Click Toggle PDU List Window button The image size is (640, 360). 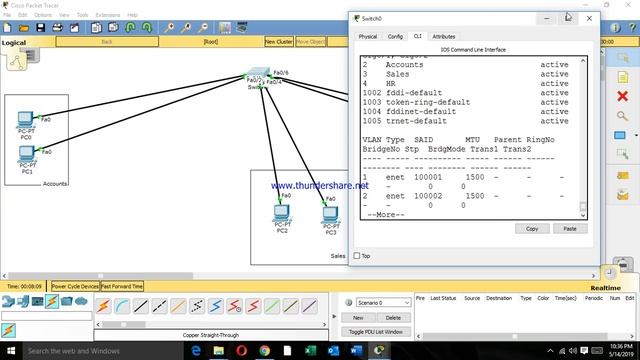376,332
